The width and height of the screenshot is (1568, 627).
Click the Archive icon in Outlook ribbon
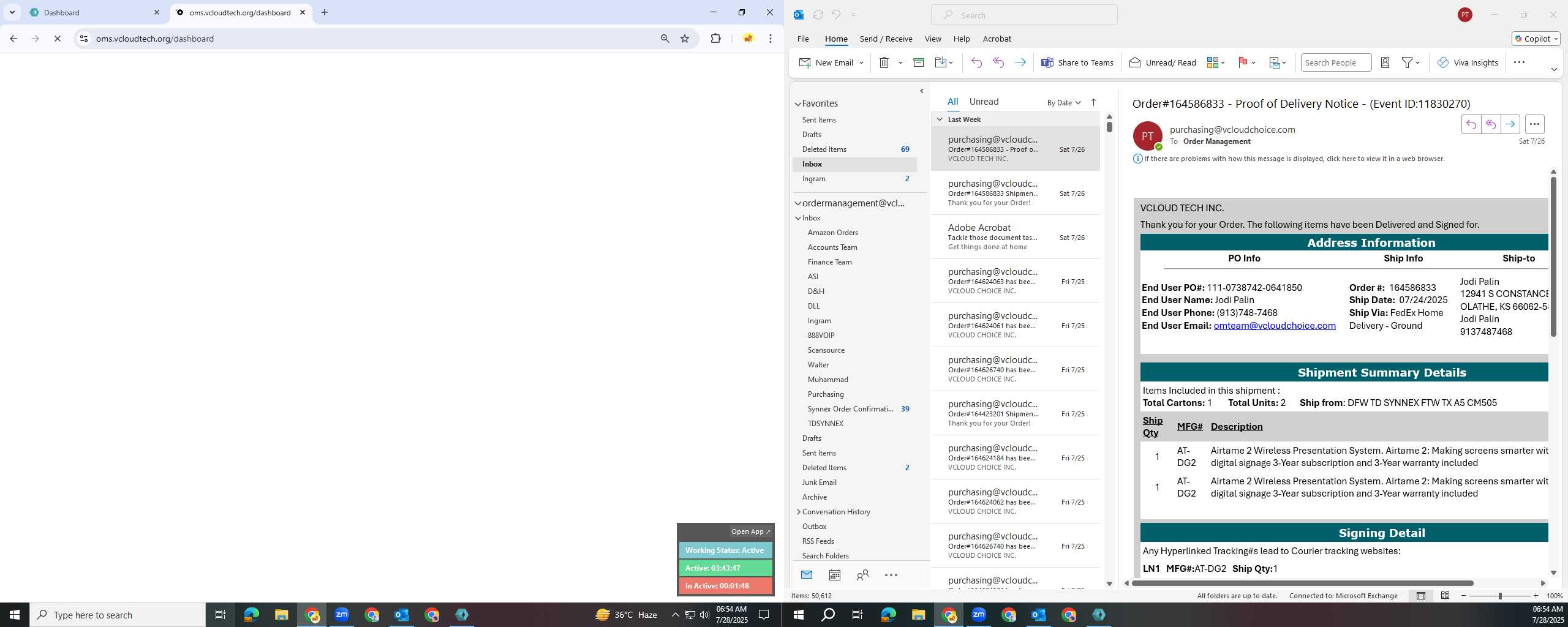[x=918, y=62]
